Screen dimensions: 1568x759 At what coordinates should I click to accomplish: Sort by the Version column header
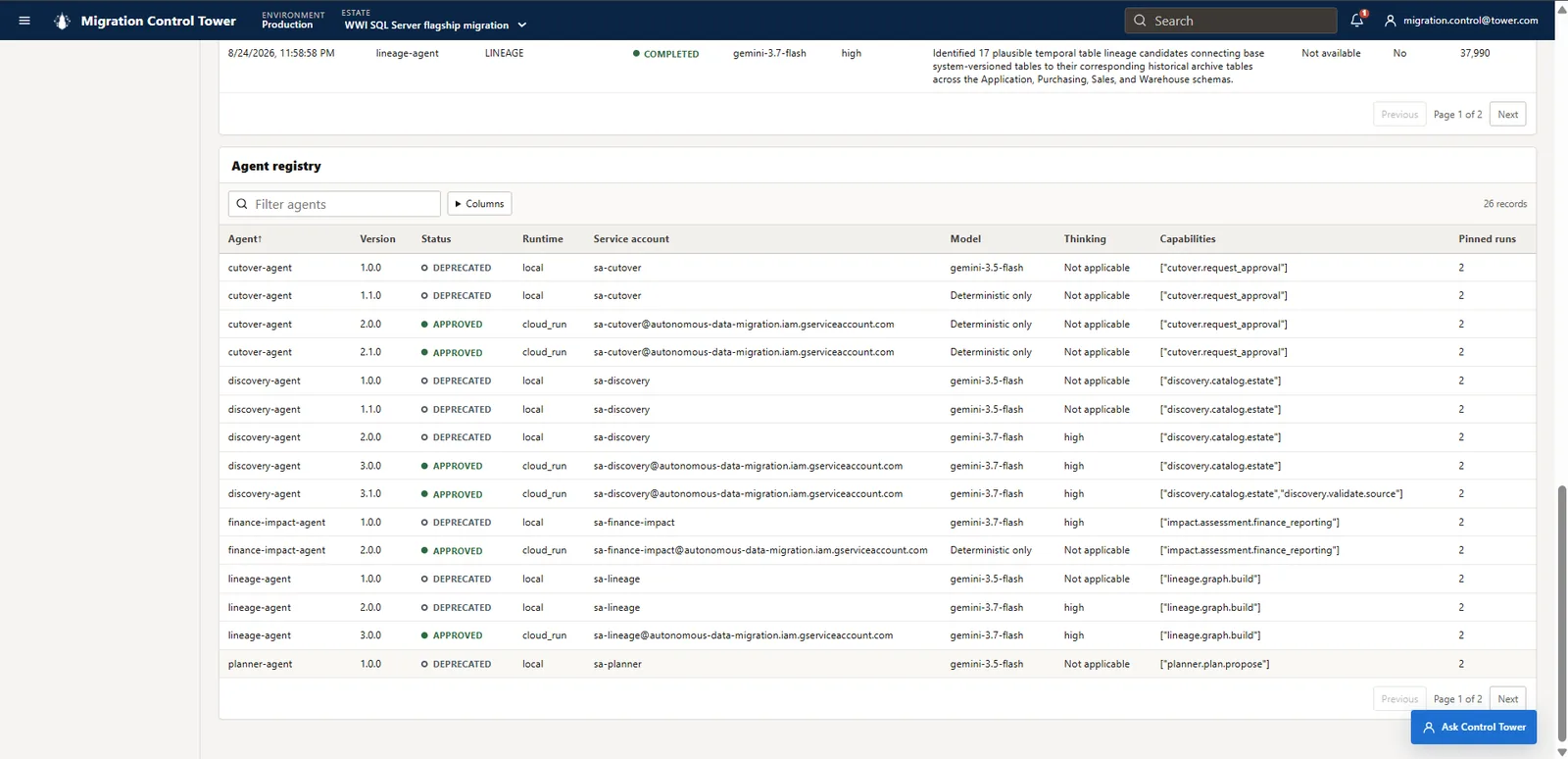click(x=377, y=239)
